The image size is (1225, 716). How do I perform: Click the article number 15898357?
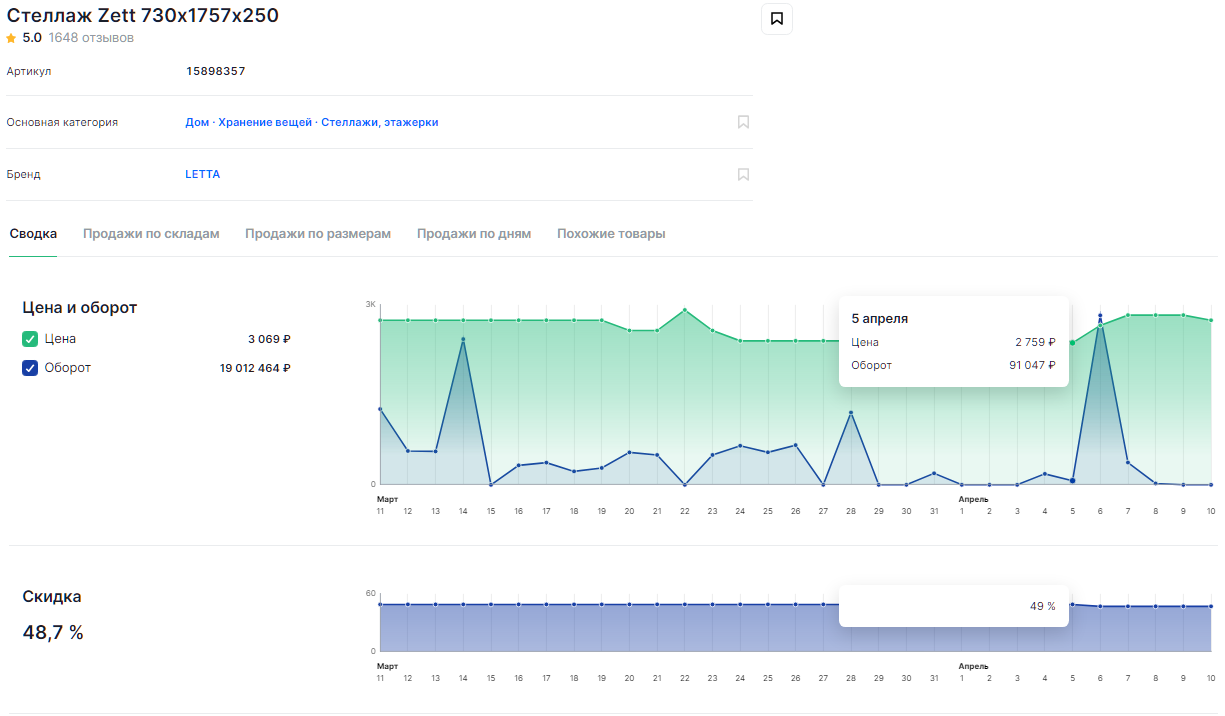click(x=216, y=71)
